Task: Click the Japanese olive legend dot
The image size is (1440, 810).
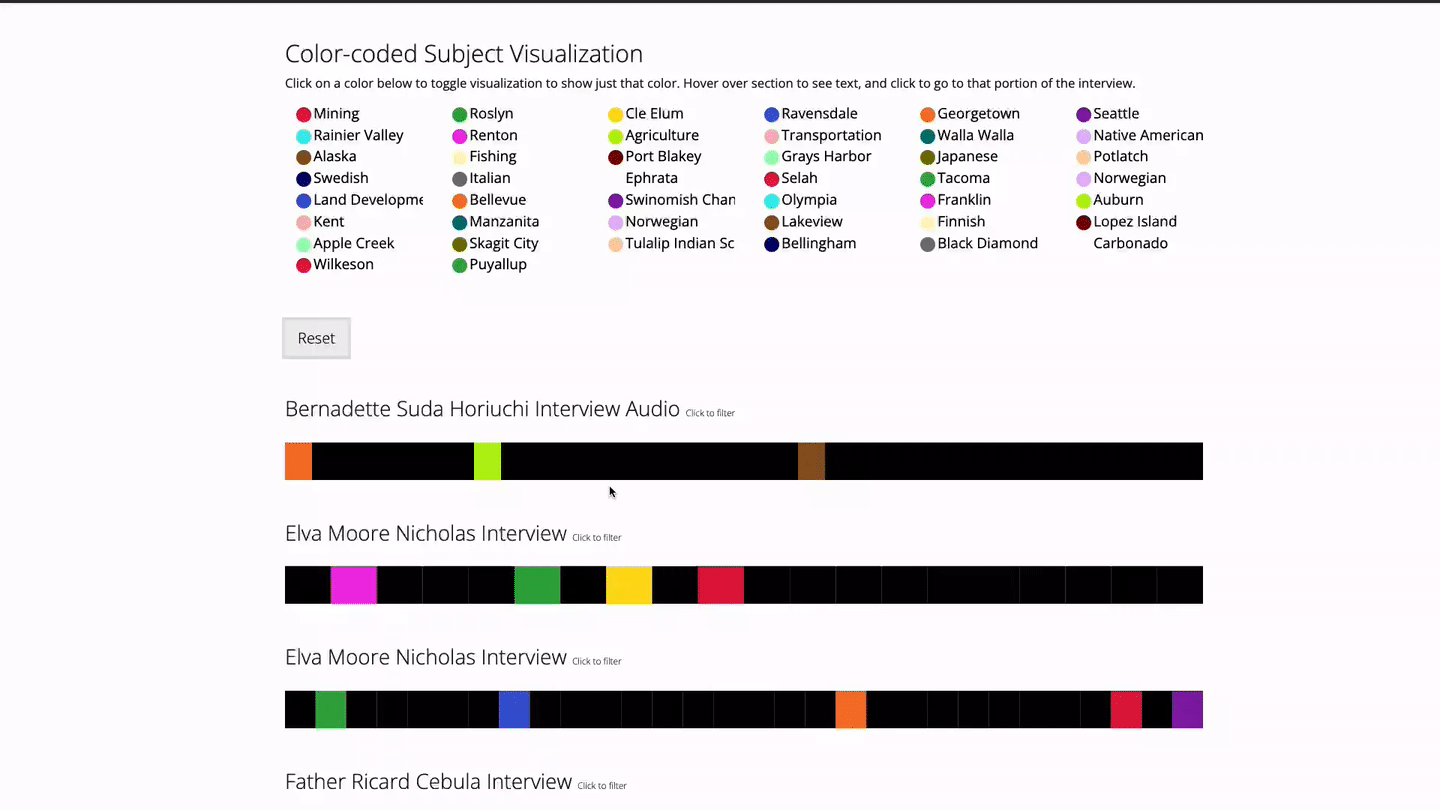Action: [928, 158]
